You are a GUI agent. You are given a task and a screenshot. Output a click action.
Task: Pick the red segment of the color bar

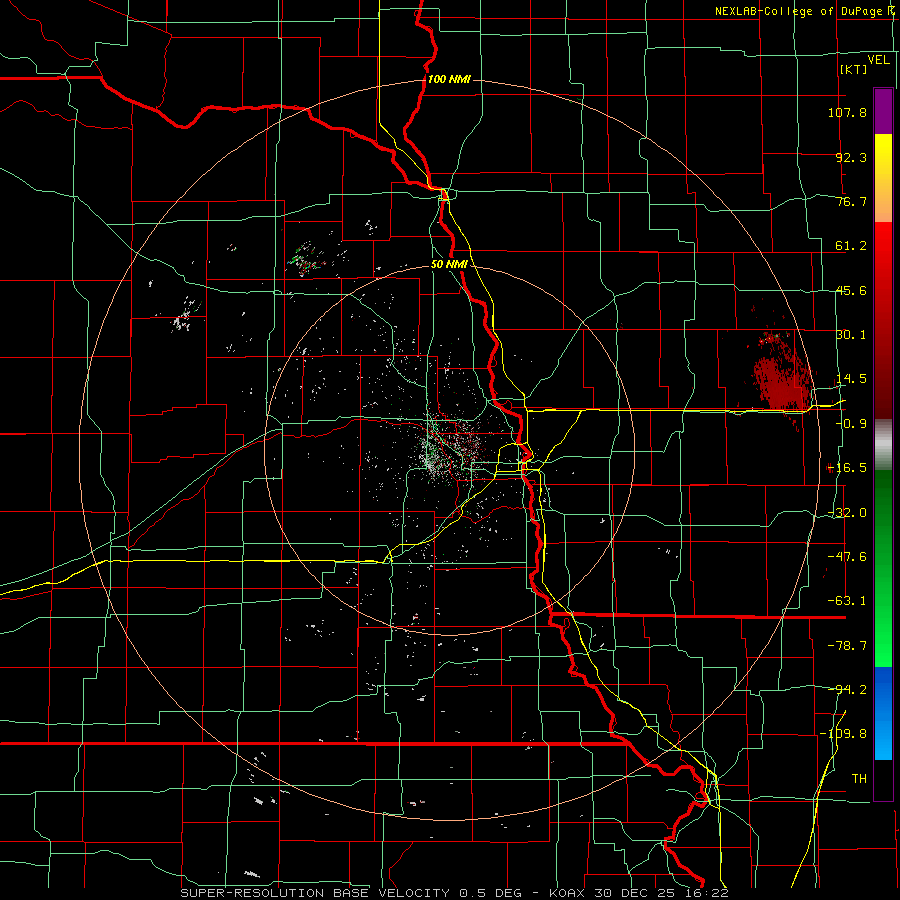pos(883,320)
